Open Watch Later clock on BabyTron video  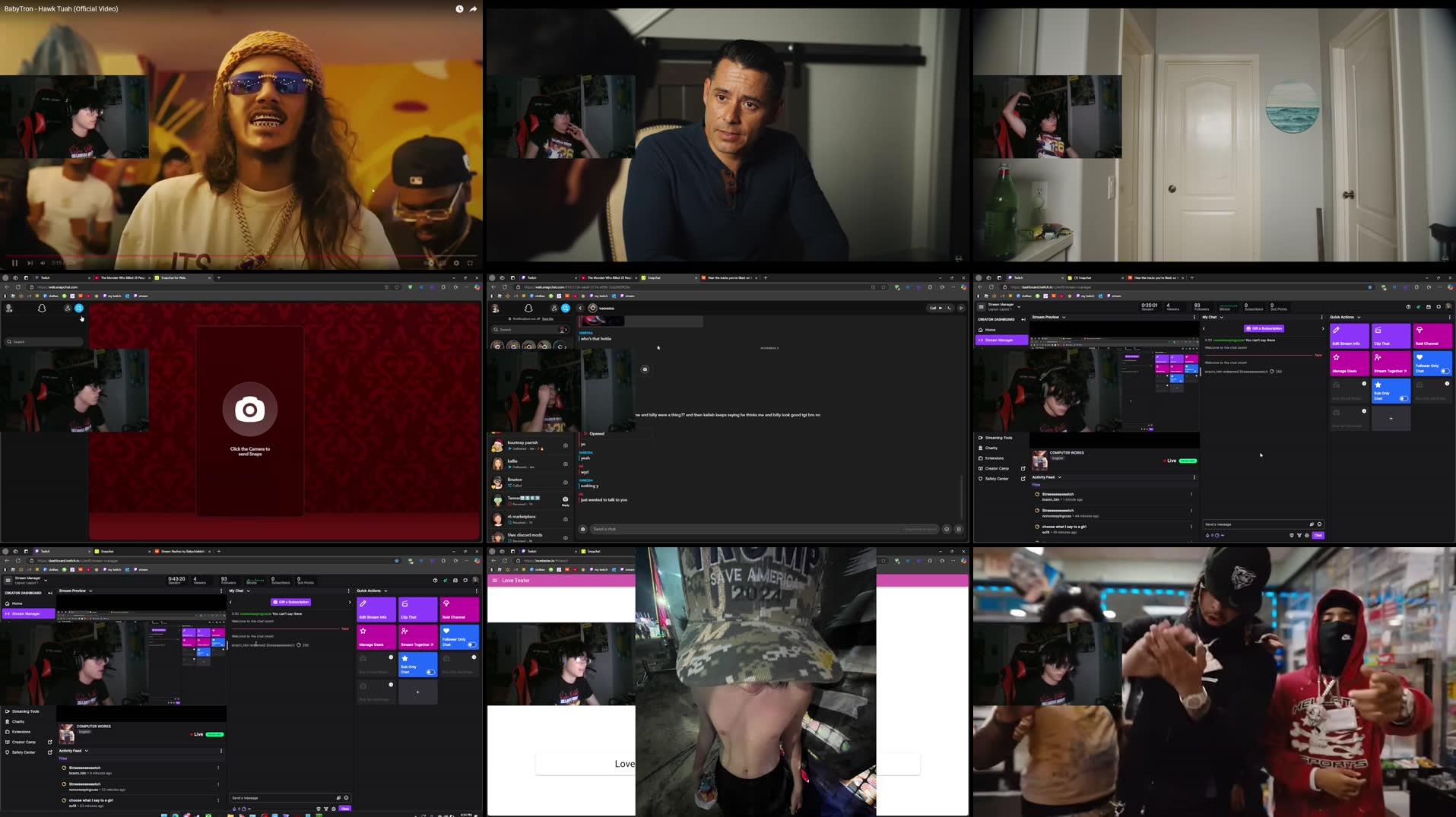pos(459,9)
